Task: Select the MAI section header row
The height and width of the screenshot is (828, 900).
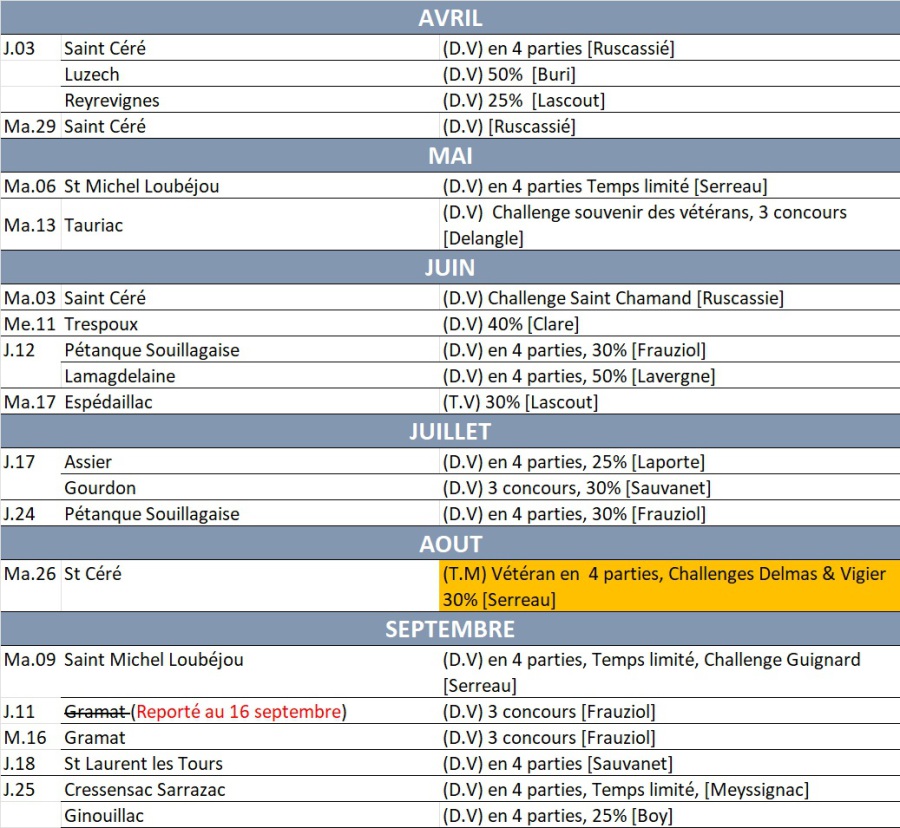Action: [450, 156]
